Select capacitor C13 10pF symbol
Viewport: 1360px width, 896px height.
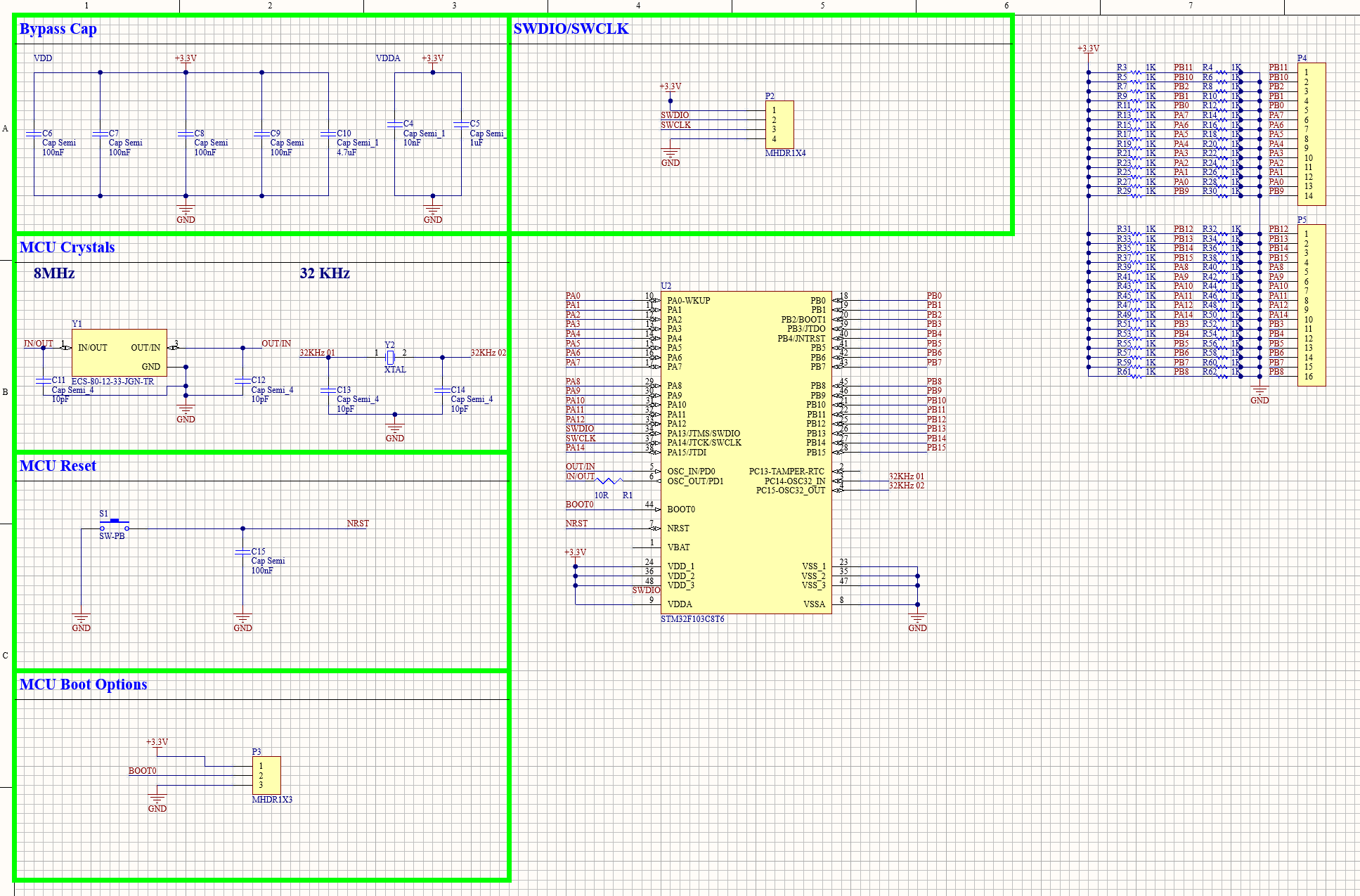(328, 390)
